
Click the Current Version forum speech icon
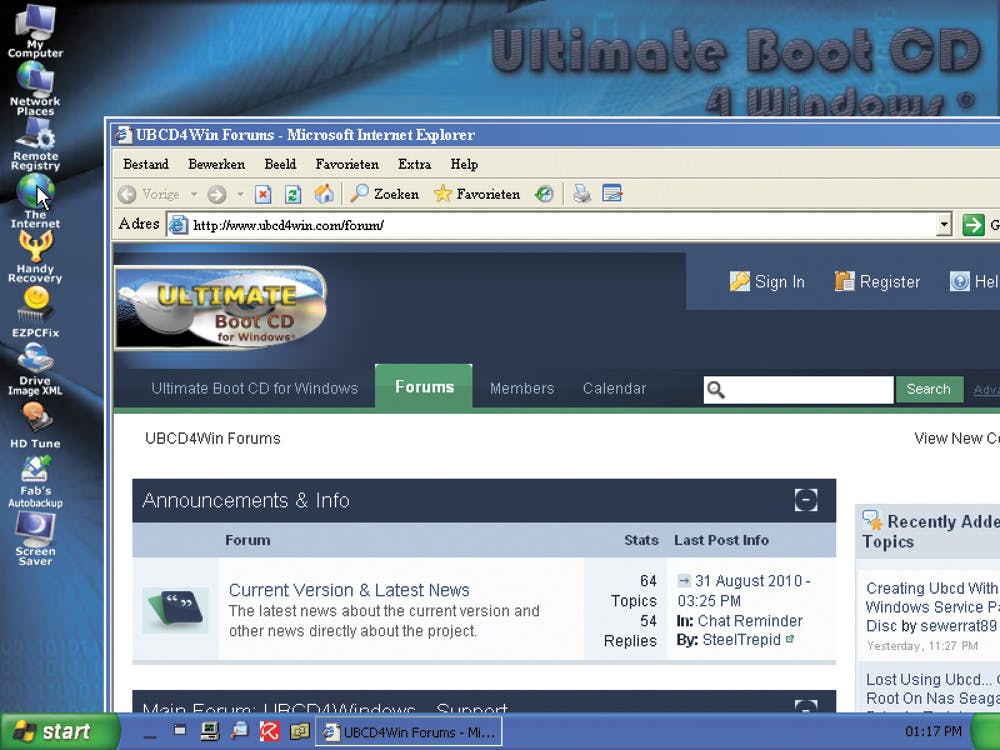click(175, 610)
